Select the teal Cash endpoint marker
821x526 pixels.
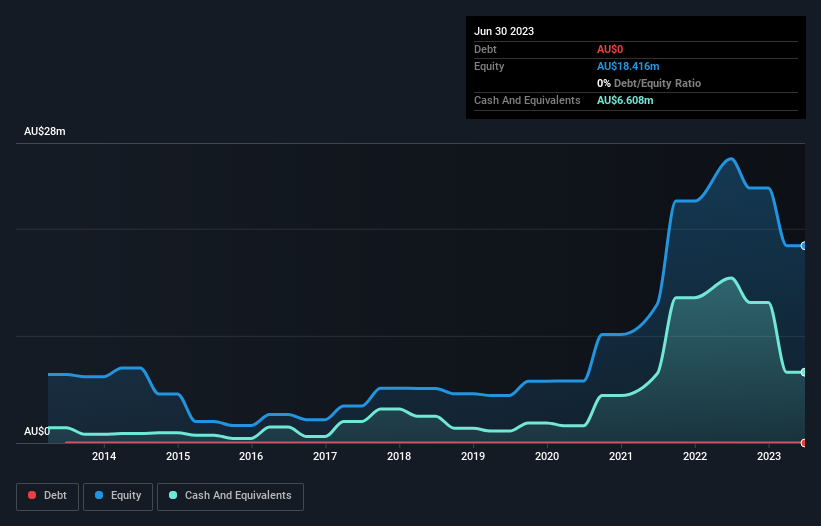click(x=804, y=372)
